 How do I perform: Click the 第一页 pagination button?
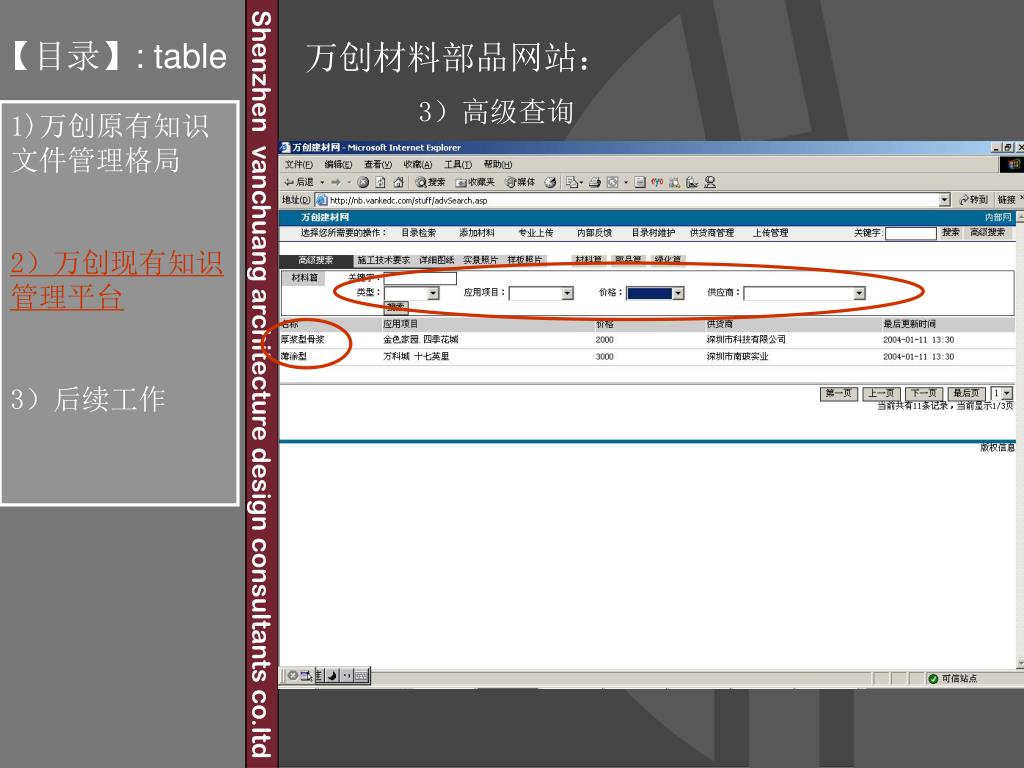tap(839, 393)
